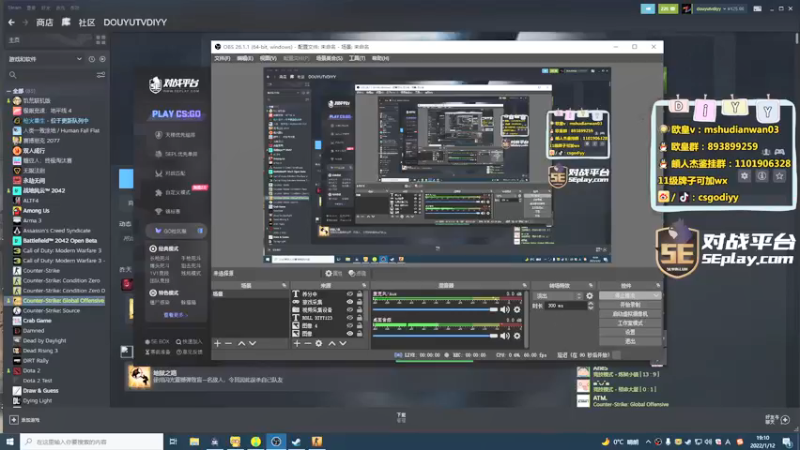
Task: Toggle lock on 图像 4 source
Action: 360,326
